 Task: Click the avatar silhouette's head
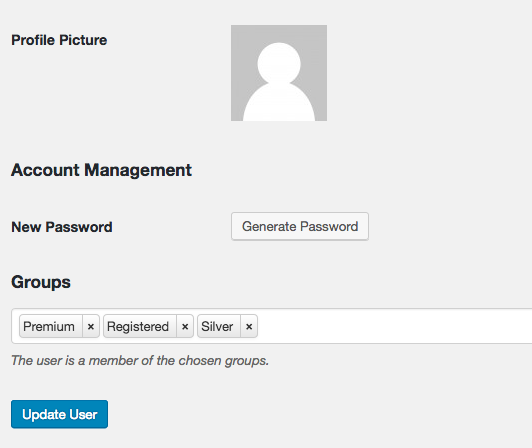pyautogui.click(x=279, y=63)
